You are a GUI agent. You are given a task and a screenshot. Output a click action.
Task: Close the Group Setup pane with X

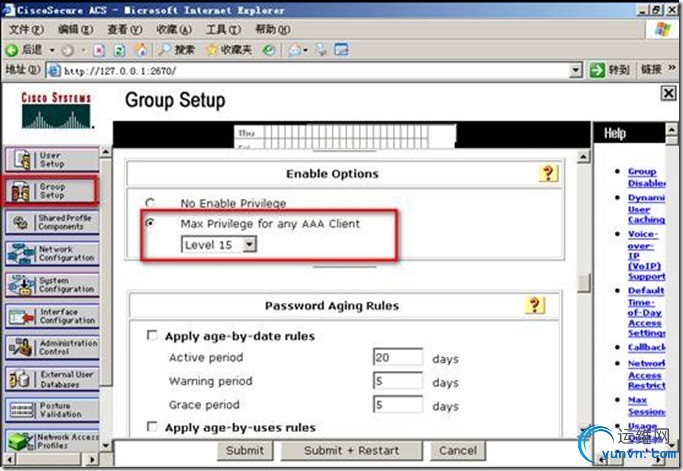coord(668,93)
